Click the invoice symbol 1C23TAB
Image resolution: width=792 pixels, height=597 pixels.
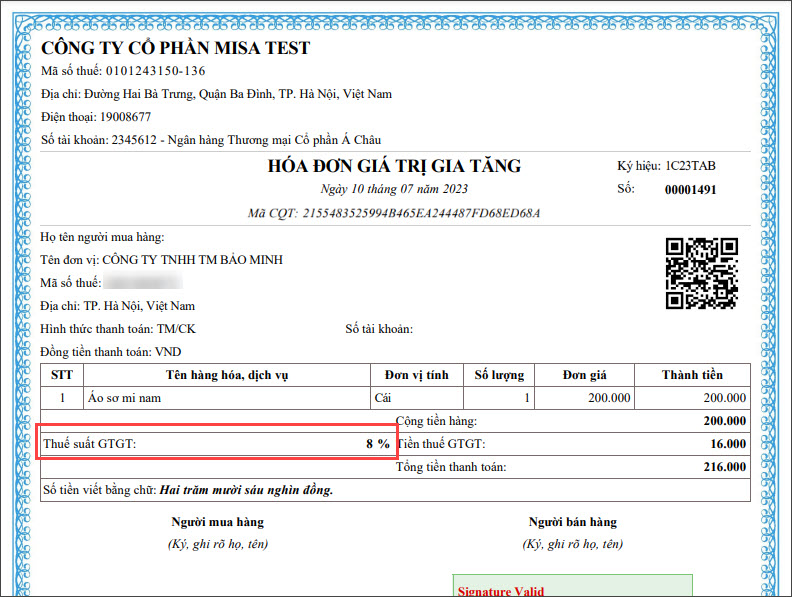(691, 166)
